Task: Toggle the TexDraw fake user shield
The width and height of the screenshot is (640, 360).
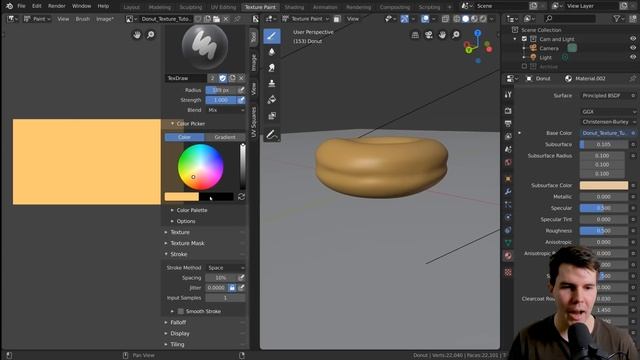Action: [222, 78]
